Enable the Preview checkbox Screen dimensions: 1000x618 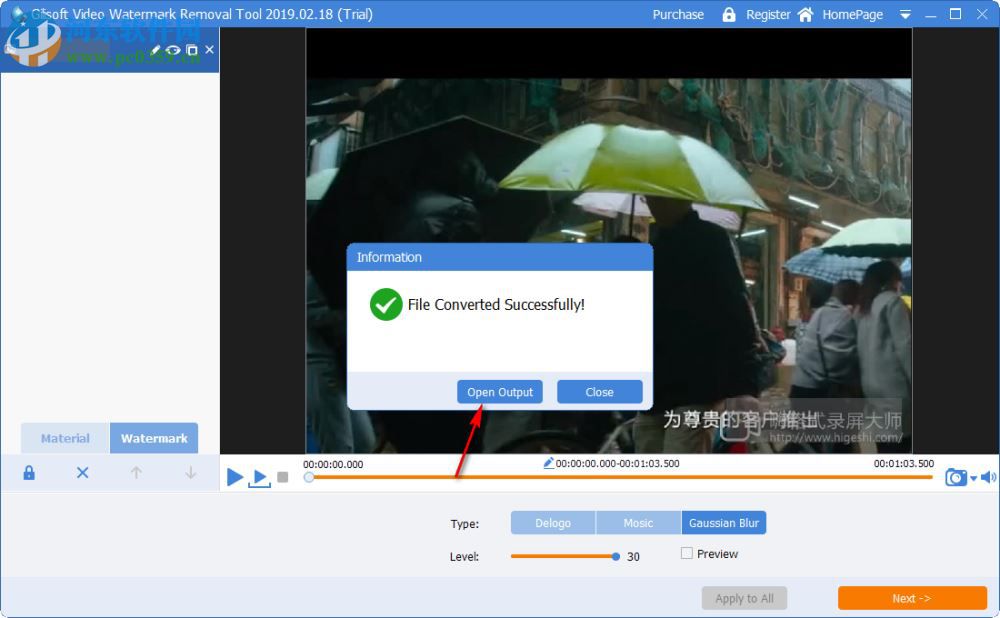coord(687,553)
